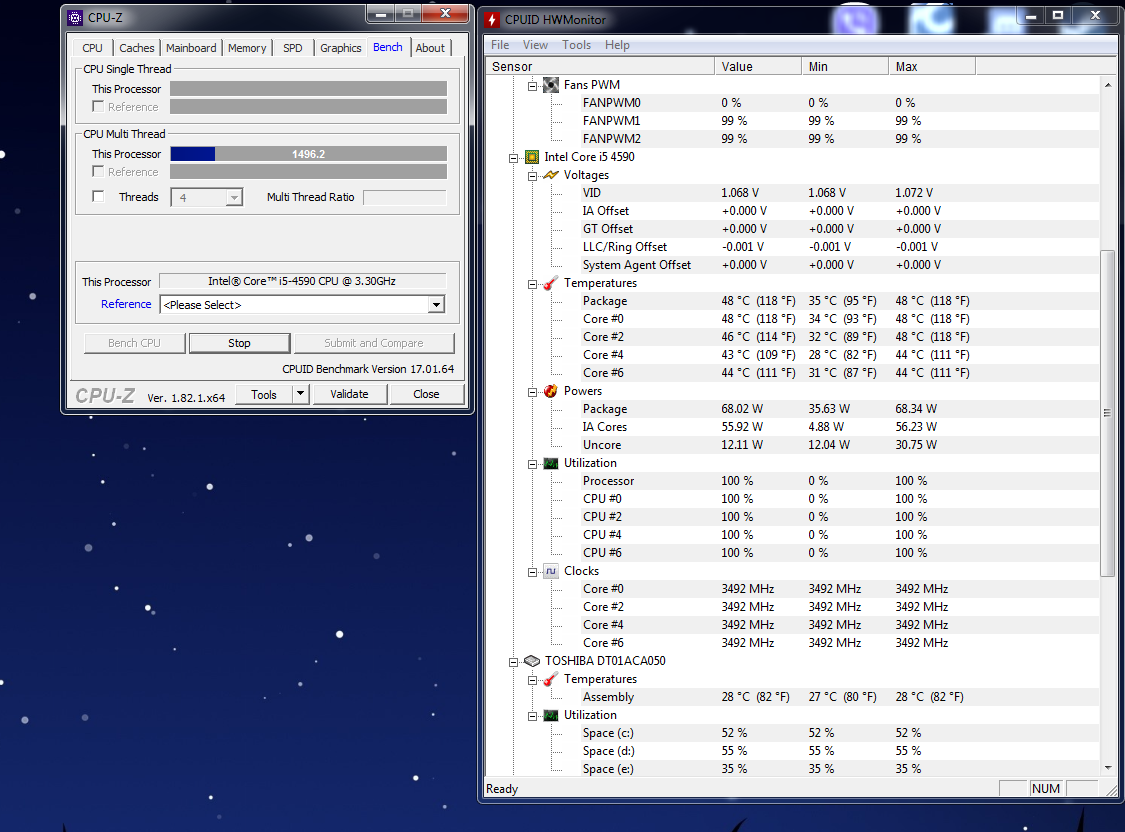Collapse the TOSHIBA Temperatures node
This screenshot has height=832, width=1125.
point(532,680)
